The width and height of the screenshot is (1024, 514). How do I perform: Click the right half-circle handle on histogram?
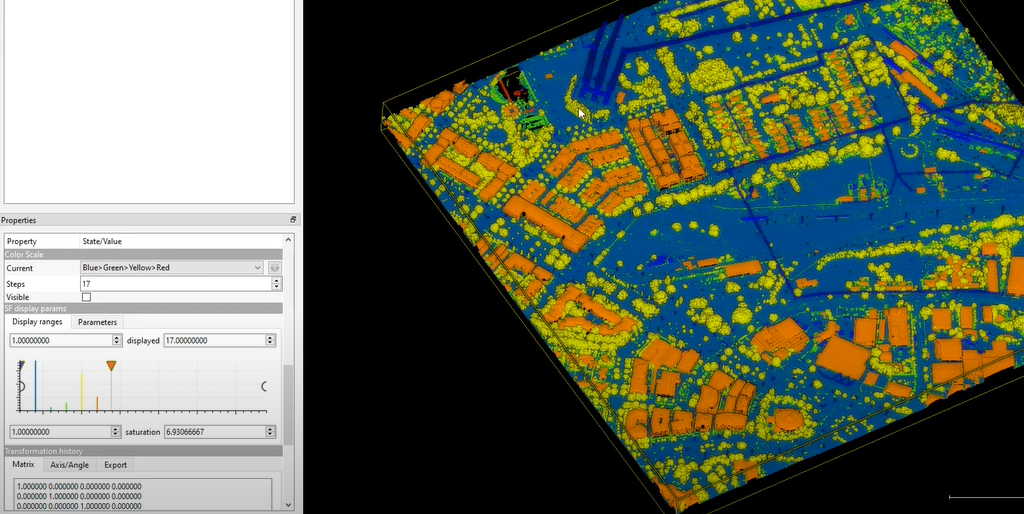click(x=264, y=386)
